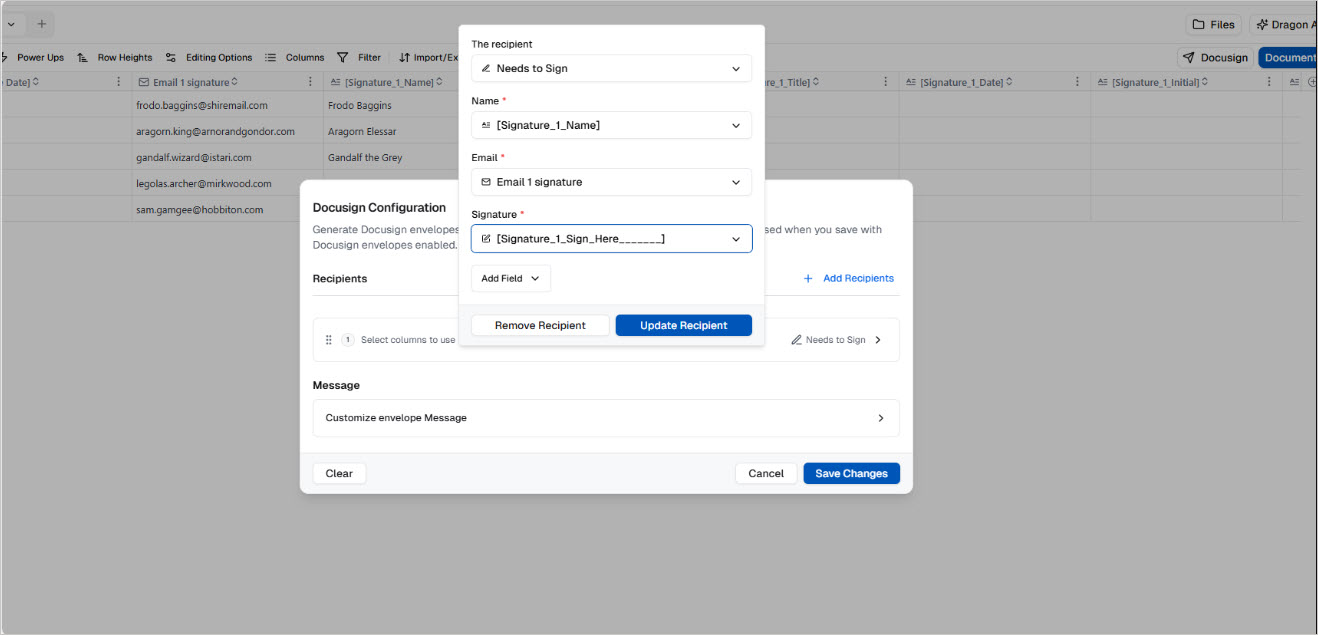This screenshot has height=635, width=1318.
Task: Click the Remove Recipient button
Action: click(540, 325)
